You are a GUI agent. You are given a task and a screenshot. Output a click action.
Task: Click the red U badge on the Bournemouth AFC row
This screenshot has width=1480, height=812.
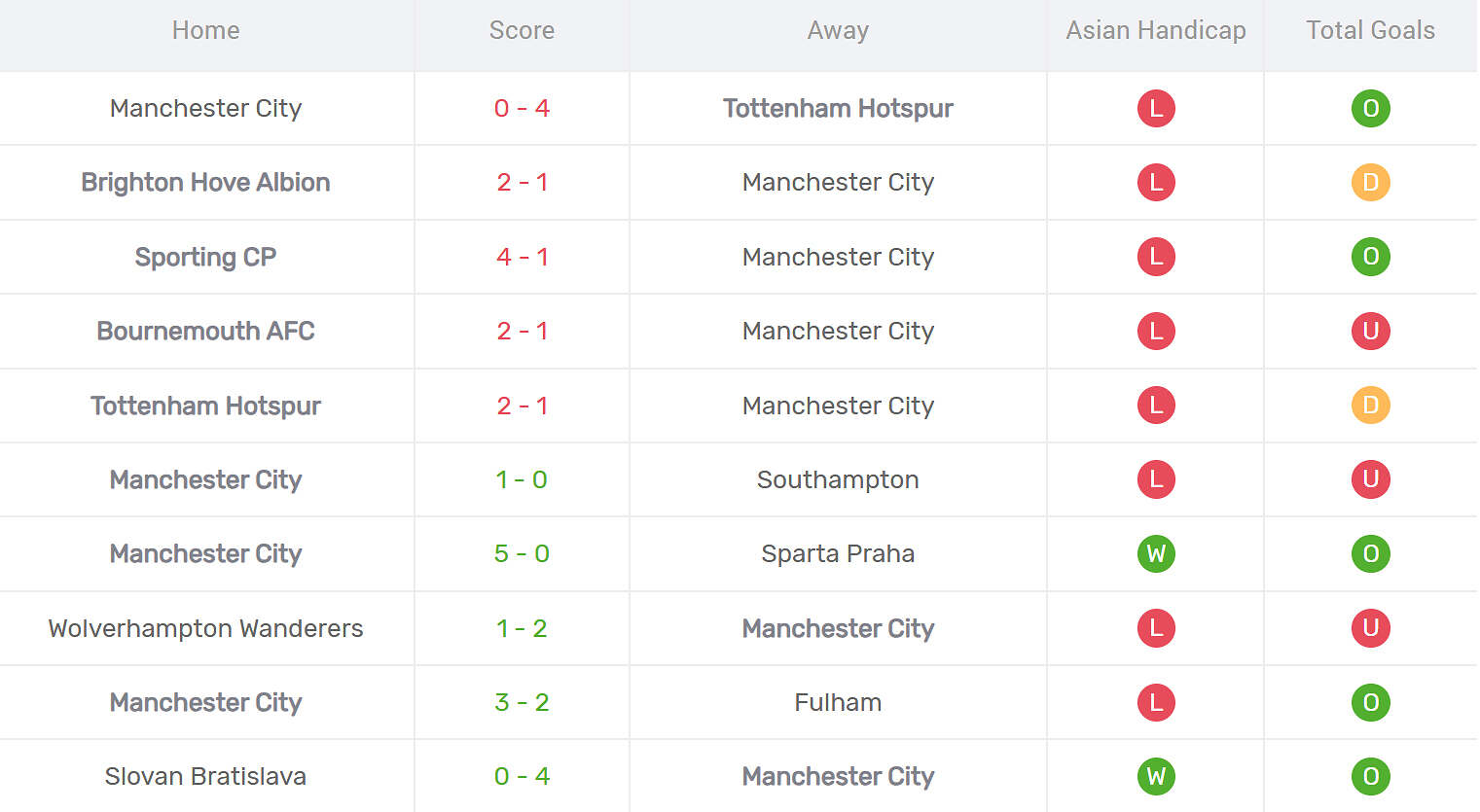[x=1371, y=331]
